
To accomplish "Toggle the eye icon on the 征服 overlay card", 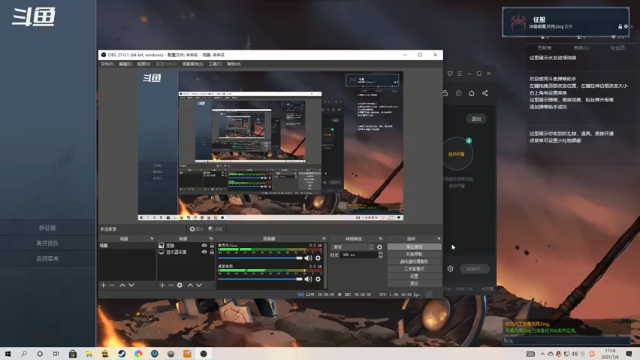I will tap(626, 27).
